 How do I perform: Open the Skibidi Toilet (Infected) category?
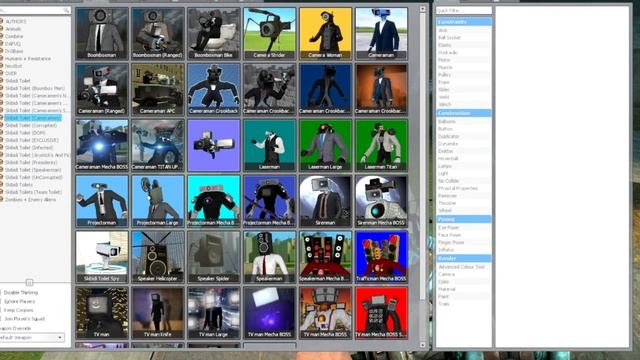[x=29, y=147]
